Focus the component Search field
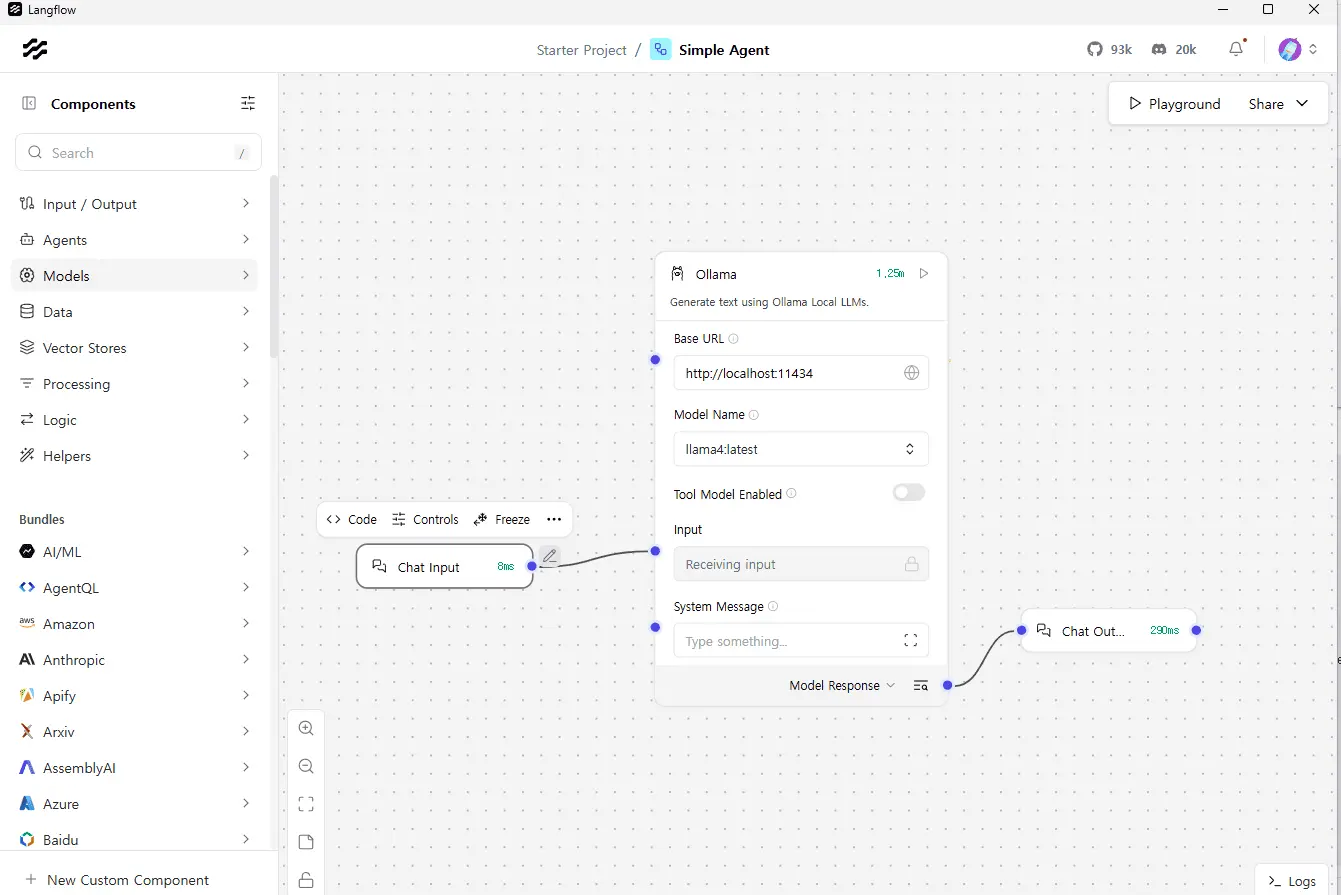 point(138,153)
